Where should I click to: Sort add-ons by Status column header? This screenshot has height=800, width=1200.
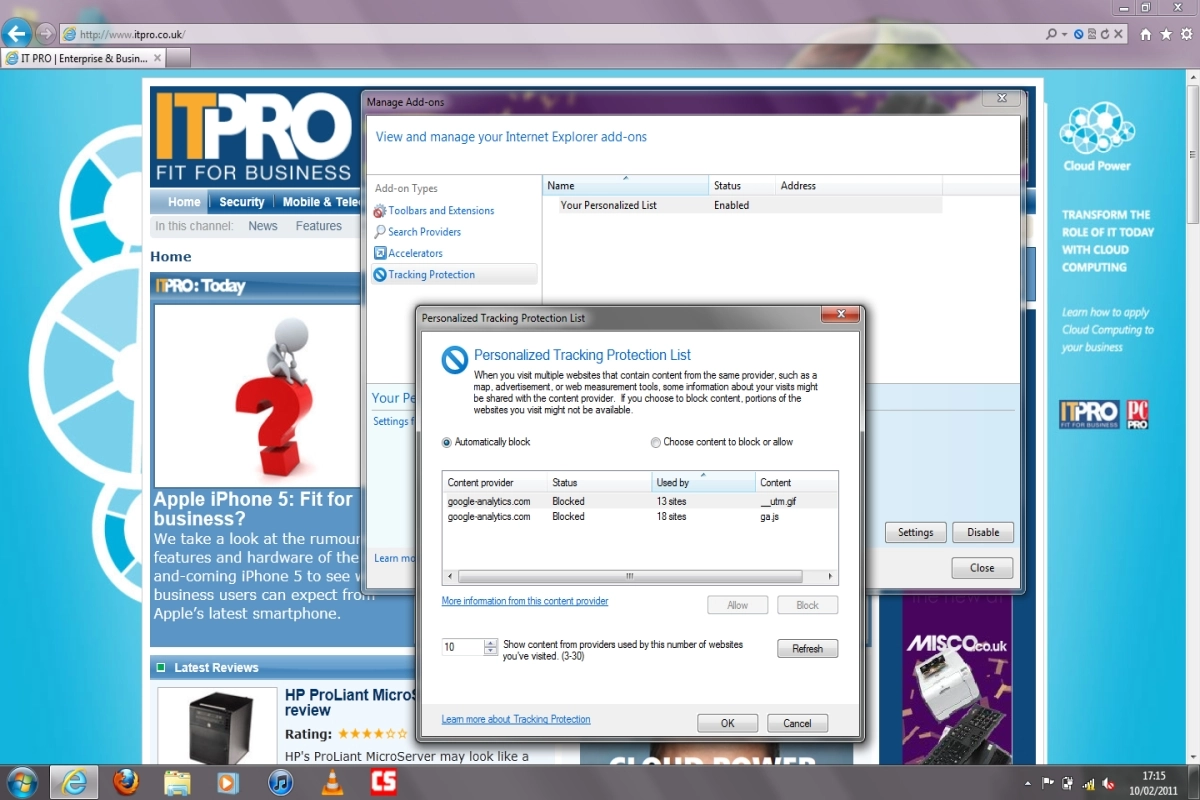tap(742, 186)
